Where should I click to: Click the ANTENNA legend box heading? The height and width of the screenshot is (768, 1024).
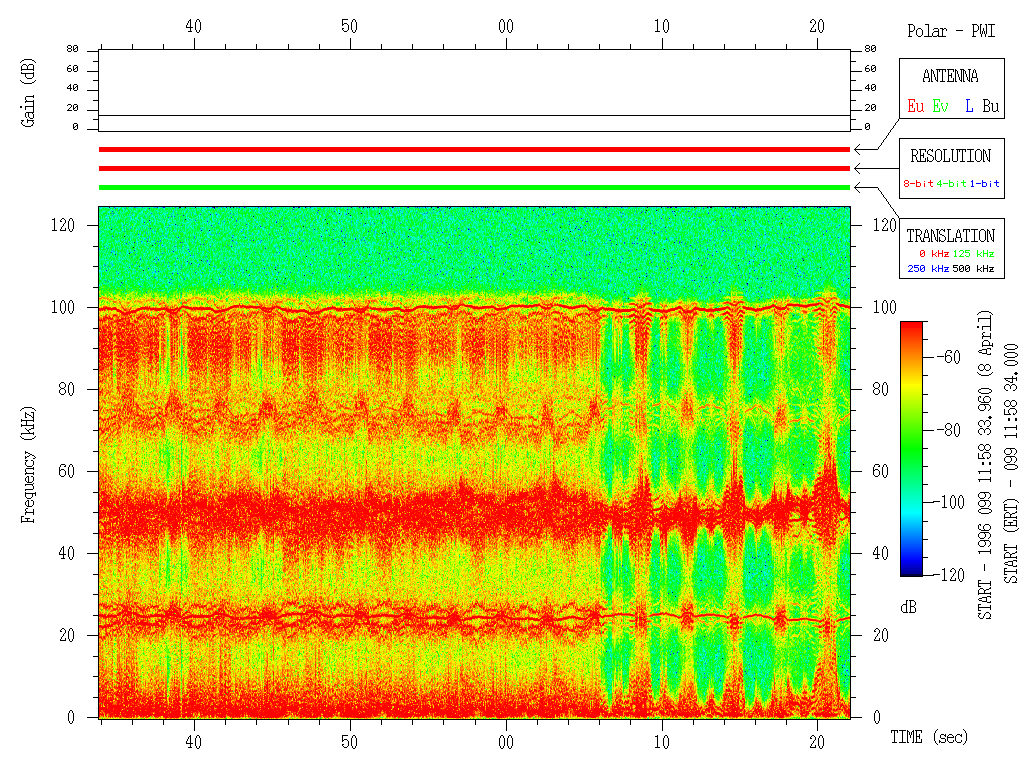tap(950, 77)
